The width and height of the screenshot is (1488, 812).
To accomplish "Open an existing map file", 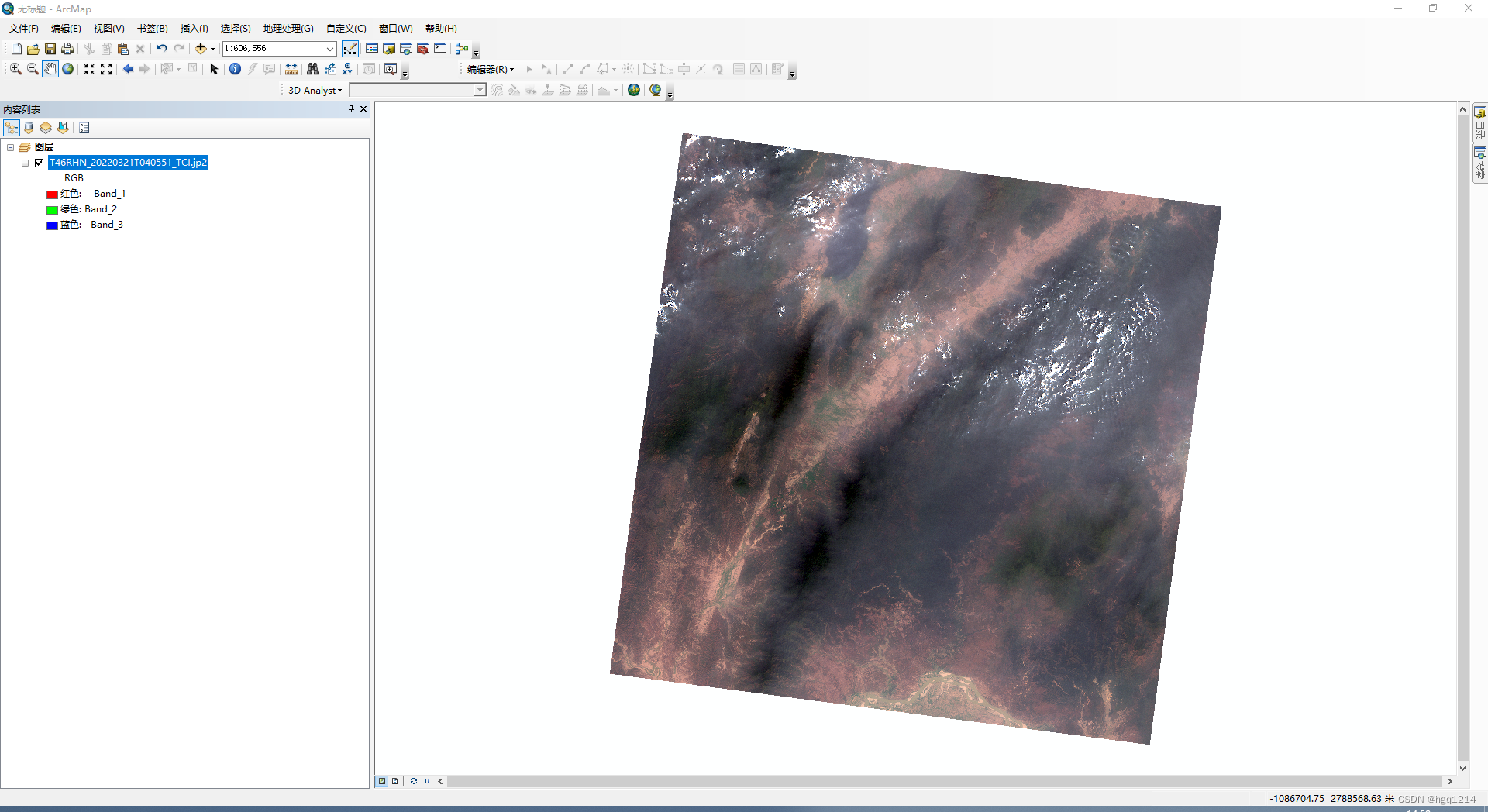I will 33,49.
